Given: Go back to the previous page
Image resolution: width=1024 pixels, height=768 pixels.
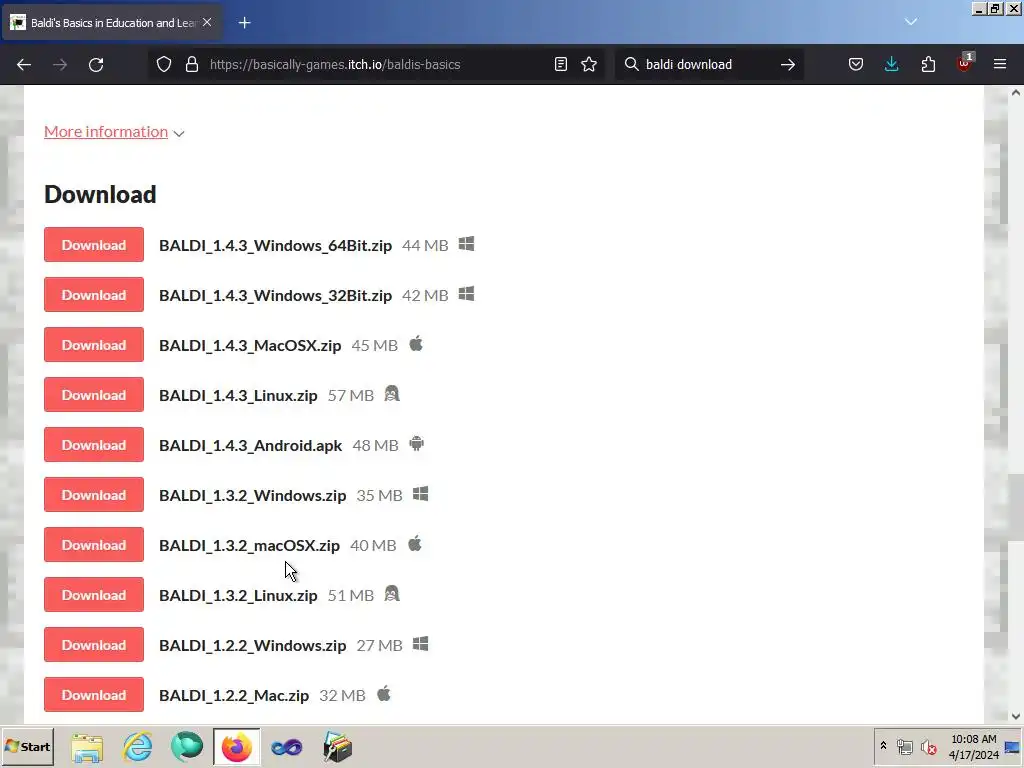Looking at the screenshot, I should click(24, 65).
